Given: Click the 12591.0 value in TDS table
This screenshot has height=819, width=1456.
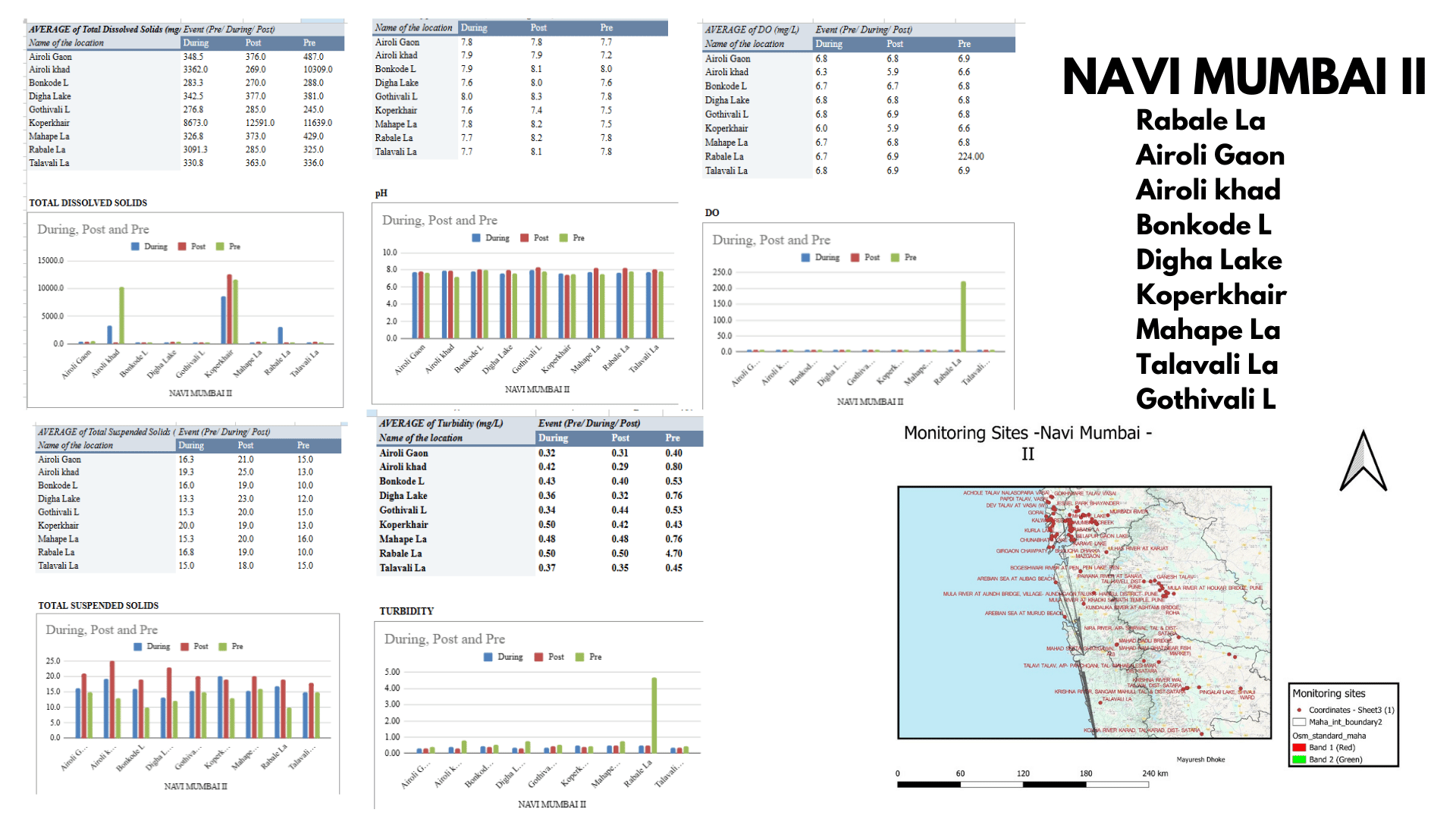Looking at the screenshot, I should point(260,123).
